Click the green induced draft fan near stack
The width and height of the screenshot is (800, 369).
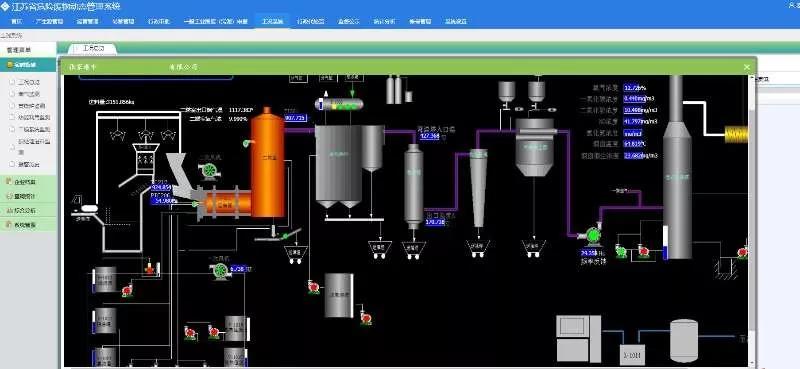pyautogui.click(x=592, y=235)
